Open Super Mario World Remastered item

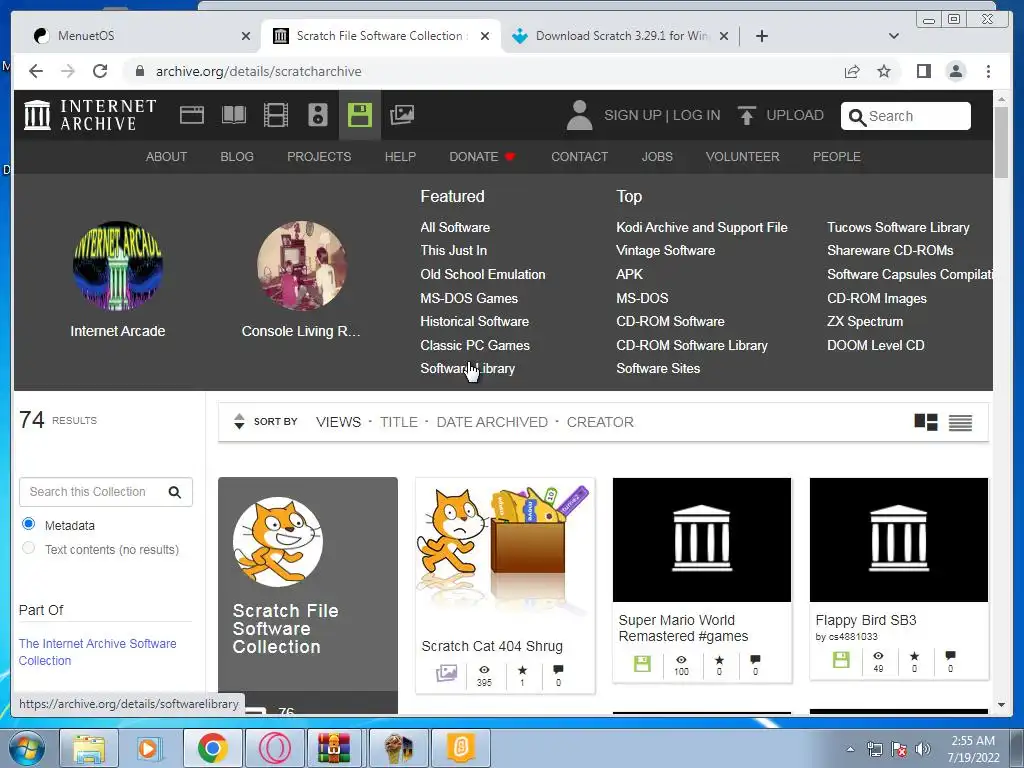tap(702, 580)
